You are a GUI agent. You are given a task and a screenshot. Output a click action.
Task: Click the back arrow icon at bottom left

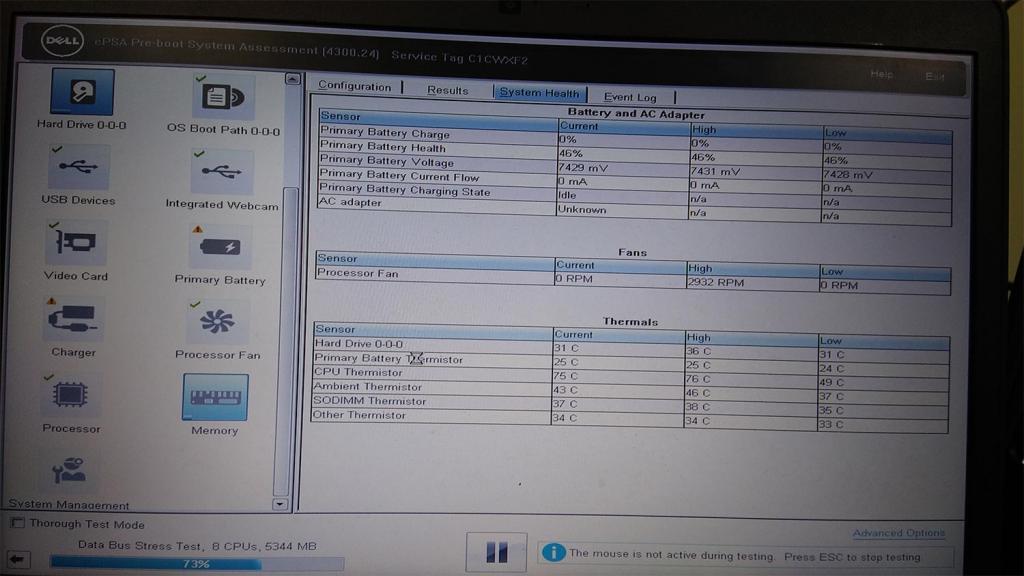(x=18, y=559)
